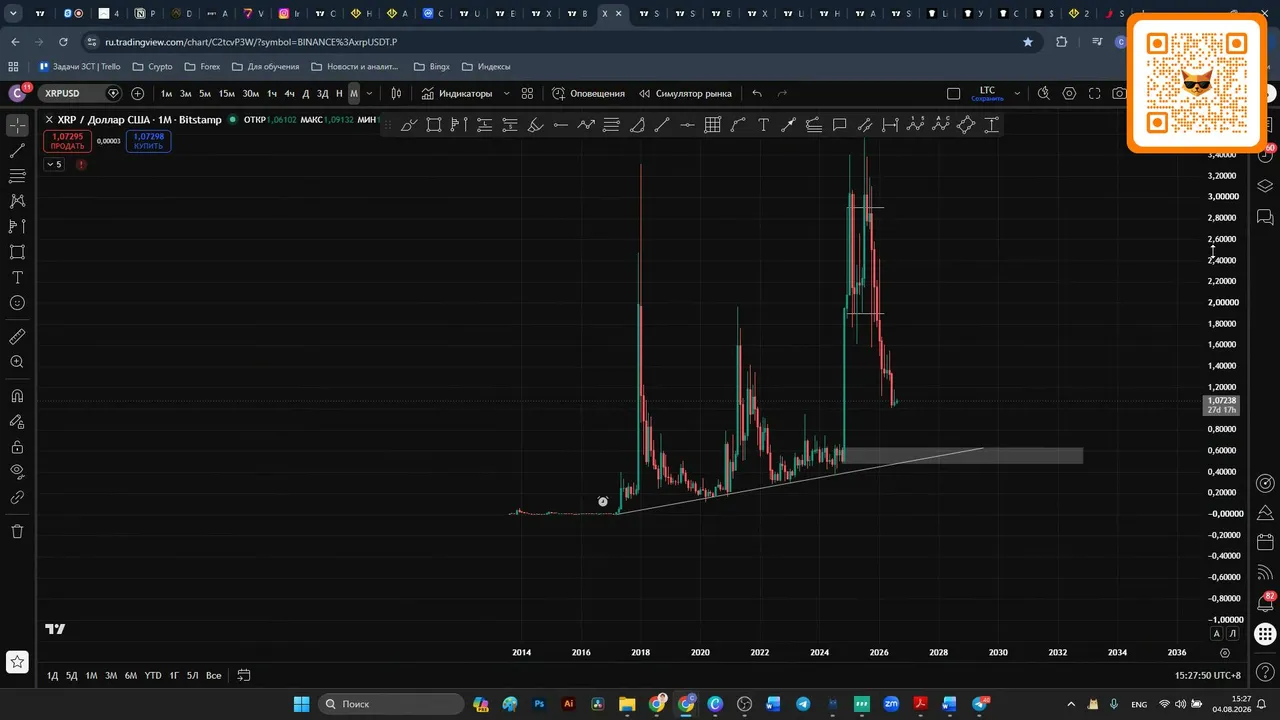
Task: Select the 1ч timeframe
Action: [272, 93]
